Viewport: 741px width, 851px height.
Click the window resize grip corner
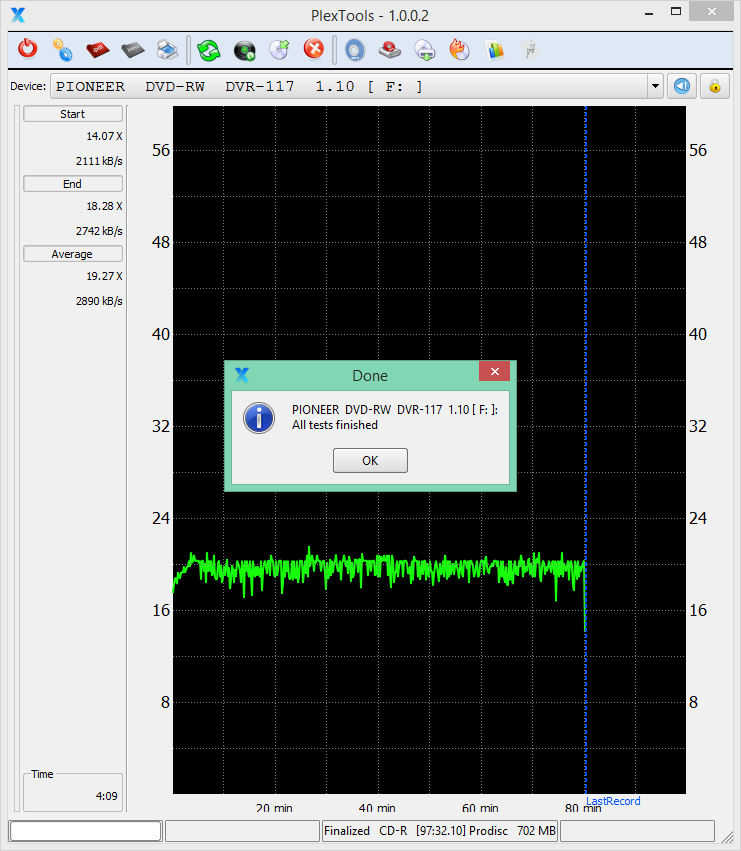[727, 838]
